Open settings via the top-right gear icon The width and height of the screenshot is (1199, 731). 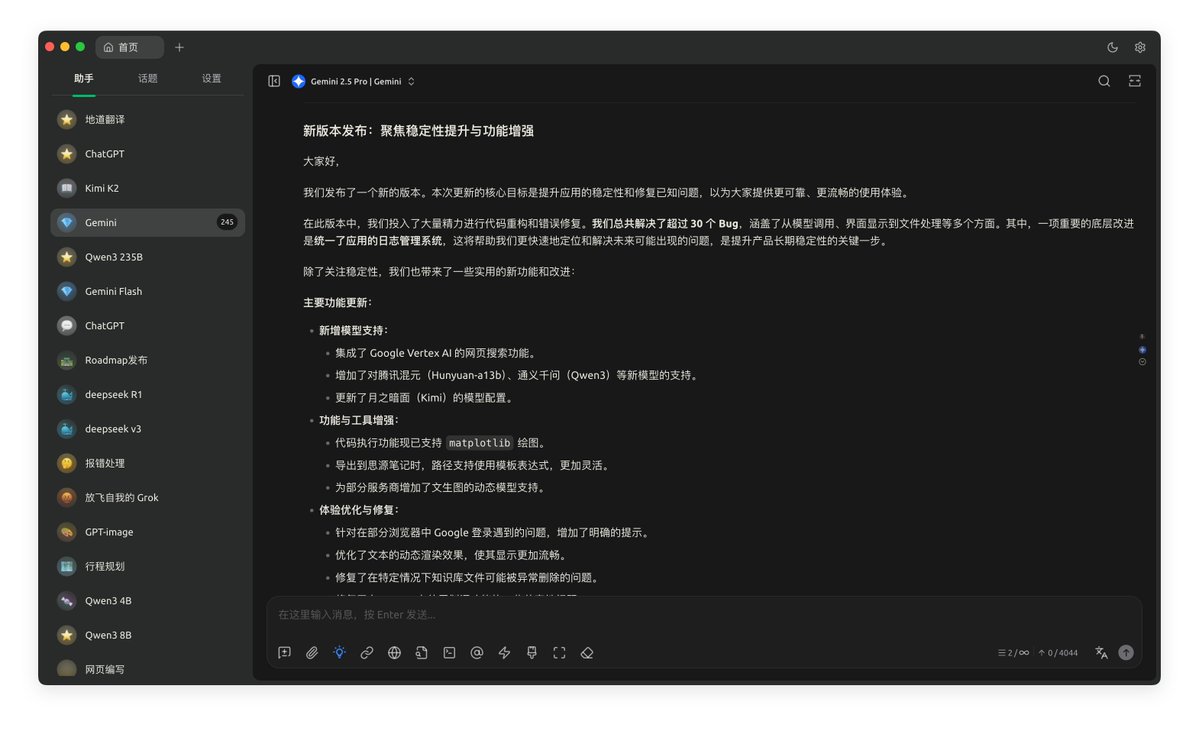coord(1140,47)
